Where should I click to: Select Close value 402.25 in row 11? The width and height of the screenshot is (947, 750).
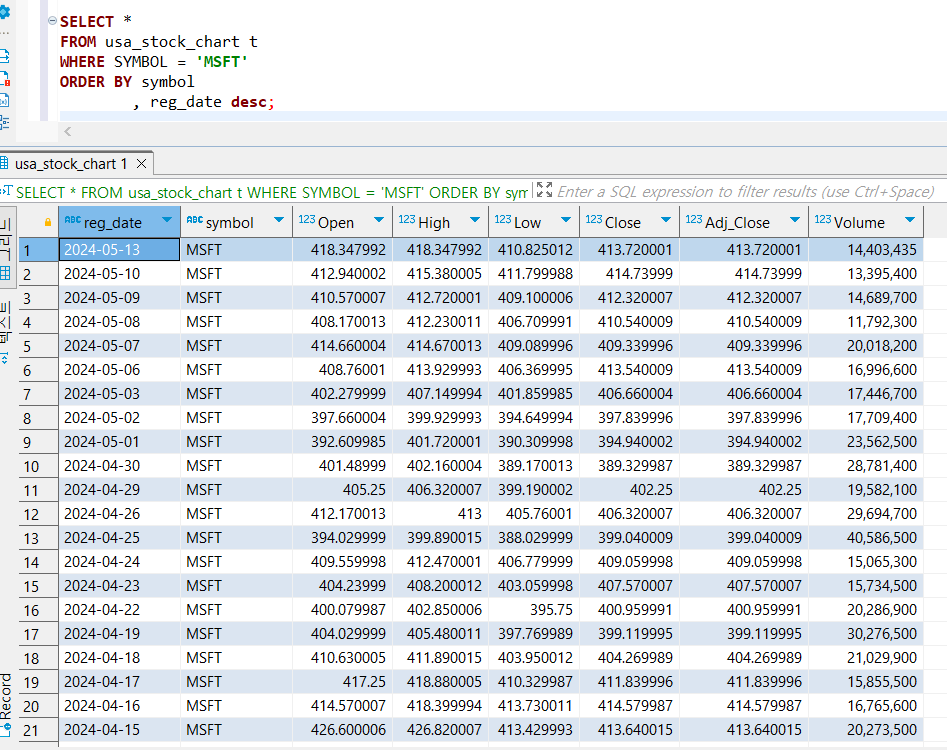click(x=629, y=490)
